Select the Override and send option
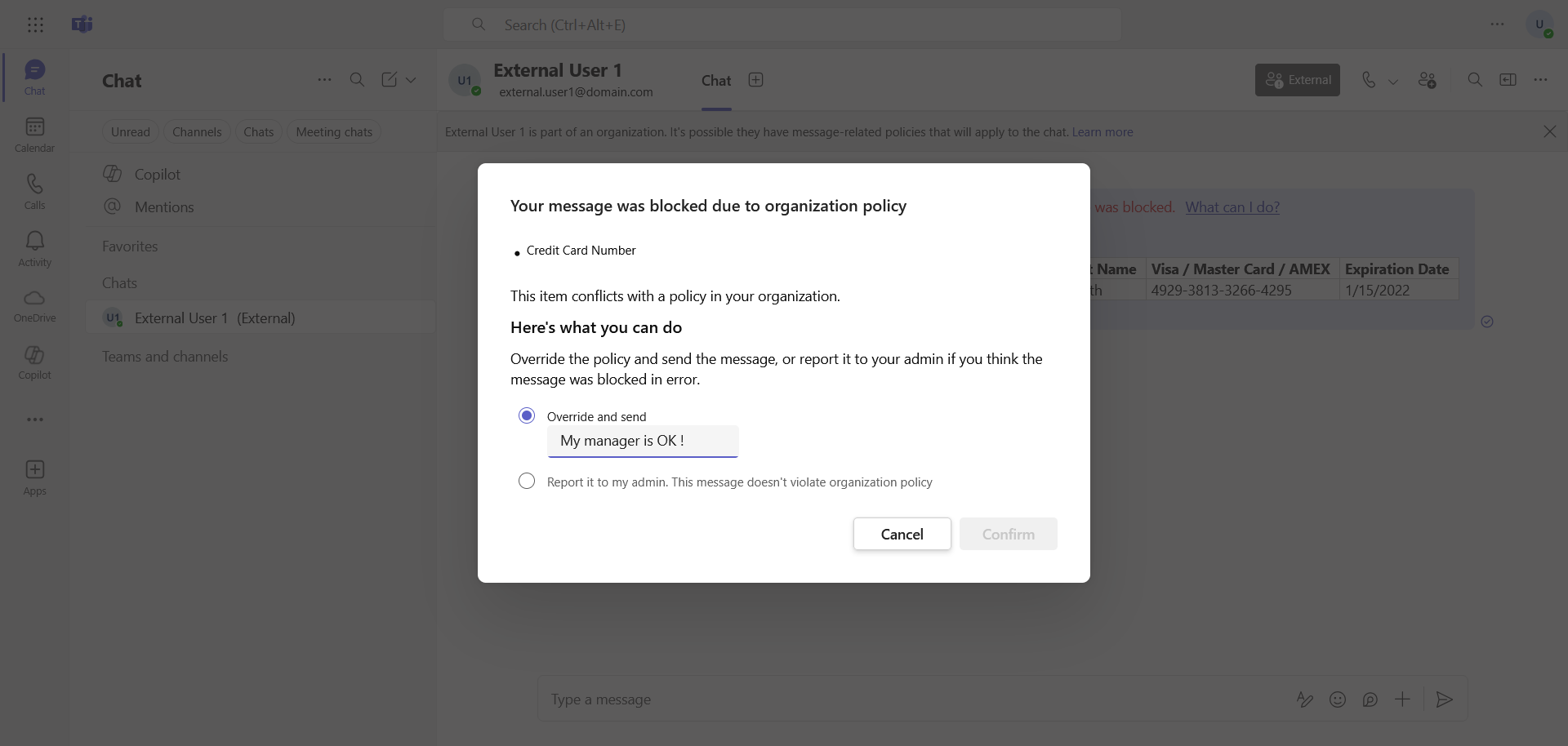1568x746 pixels. [x=527, y=416]
